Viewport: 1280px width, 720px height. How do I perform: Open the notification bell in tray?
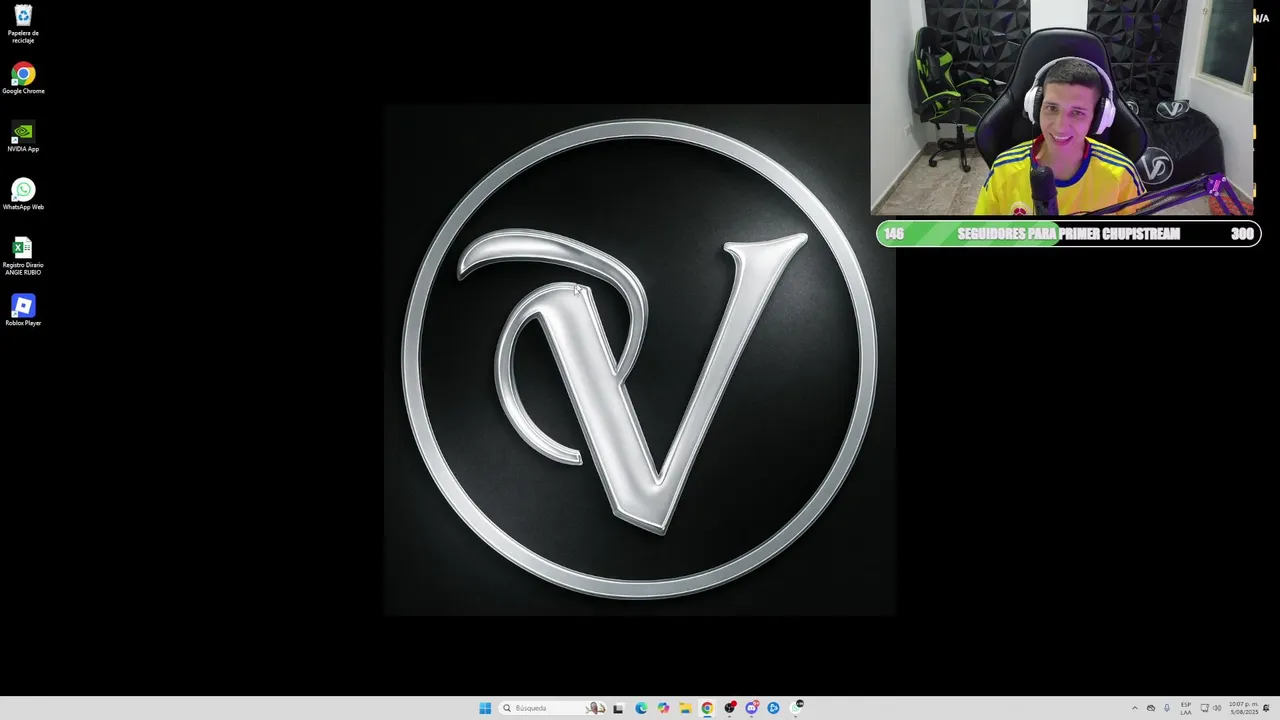(1266, 708)
